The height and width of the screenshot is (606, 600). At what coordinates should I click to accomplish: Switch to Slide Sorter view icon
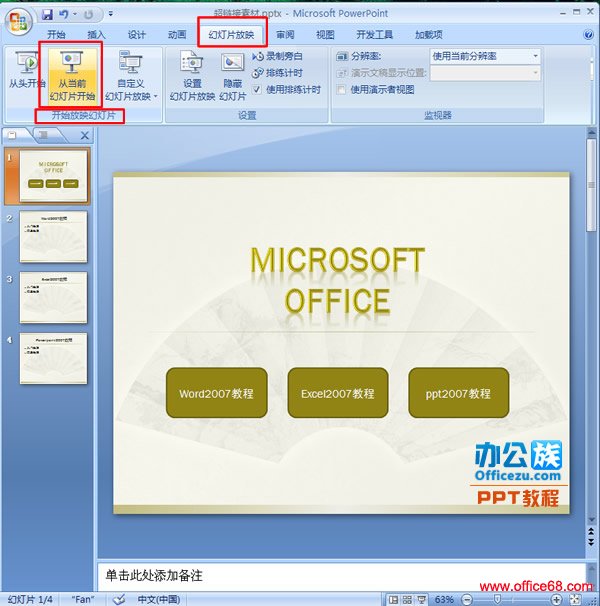407,599
